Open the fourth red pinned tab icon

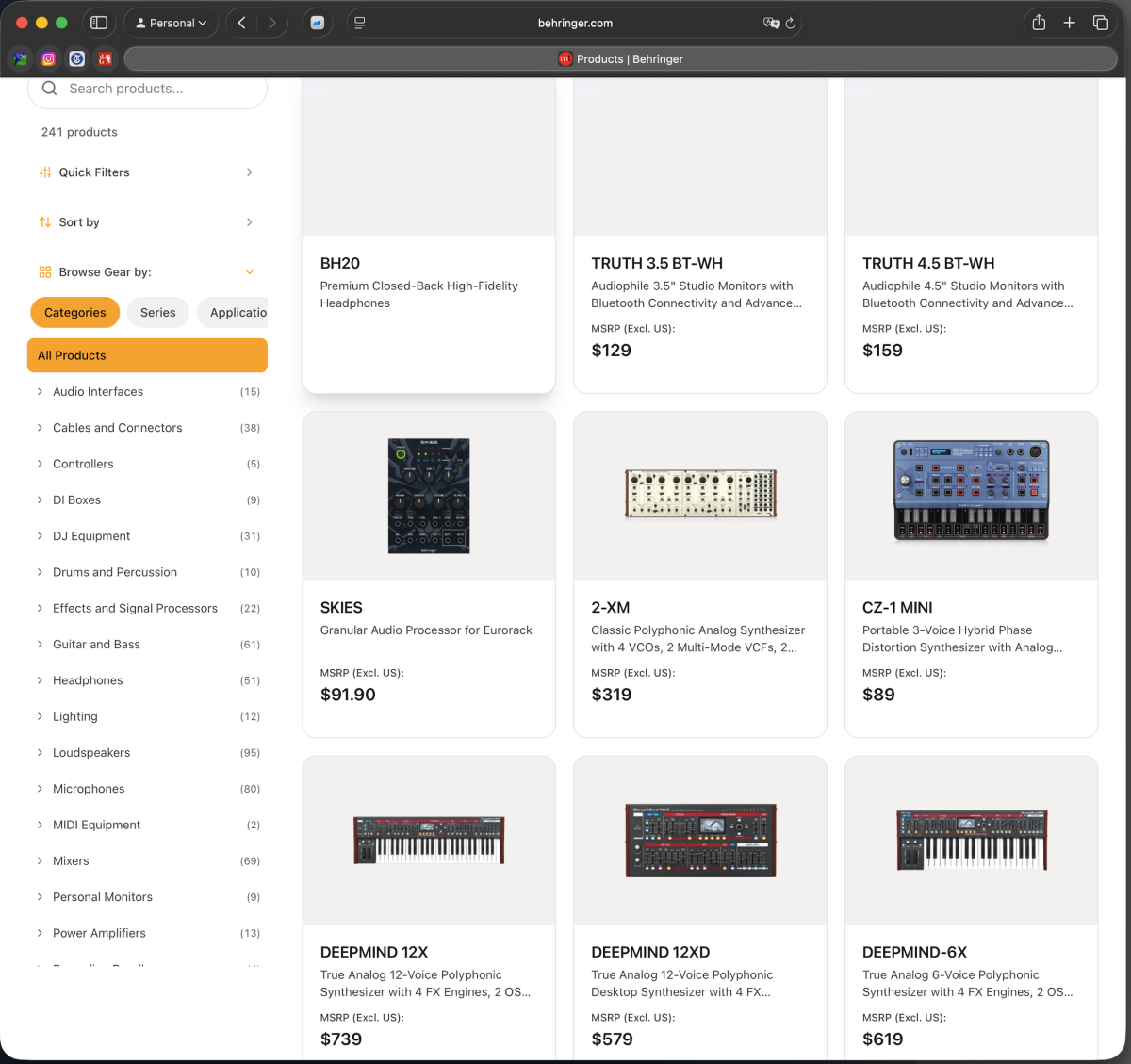click(x=106, y=58)
